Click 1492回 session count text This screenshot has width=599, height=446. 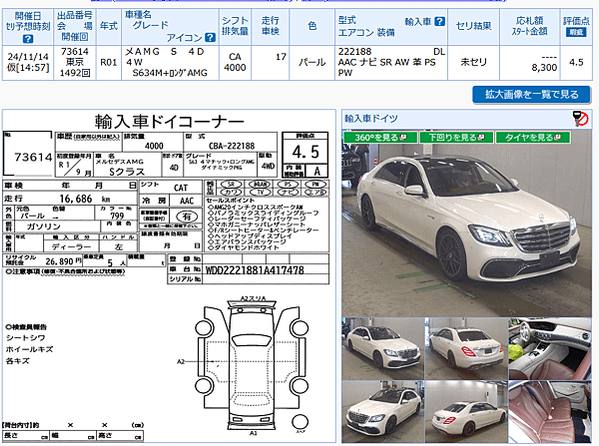[x=75, y=73]
